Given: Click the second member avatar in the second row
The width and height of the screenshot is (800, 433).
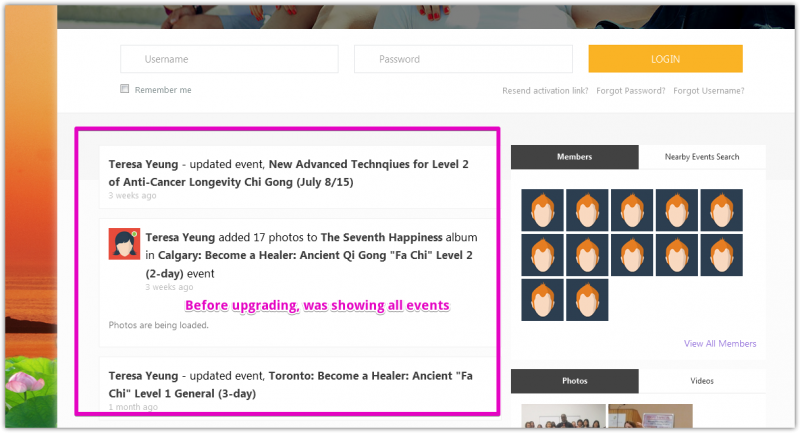Looking at the screenshot, I should pos(587,255).
